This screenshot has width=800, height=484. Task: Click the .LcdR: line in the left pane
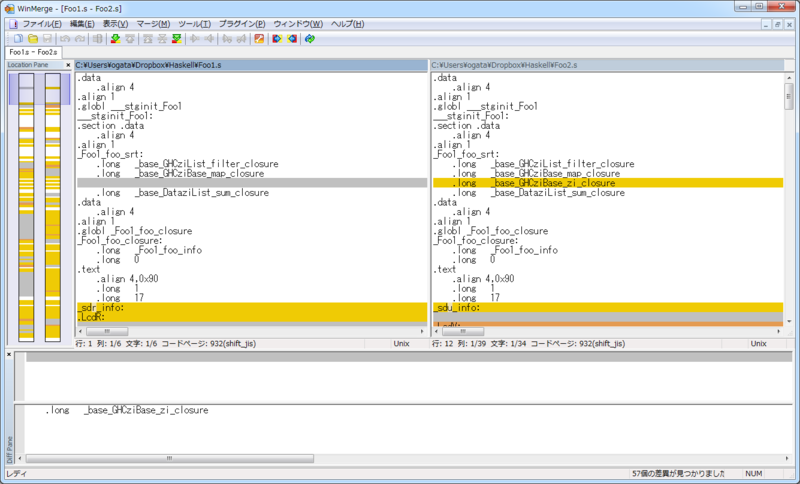(x=252, y=317)
